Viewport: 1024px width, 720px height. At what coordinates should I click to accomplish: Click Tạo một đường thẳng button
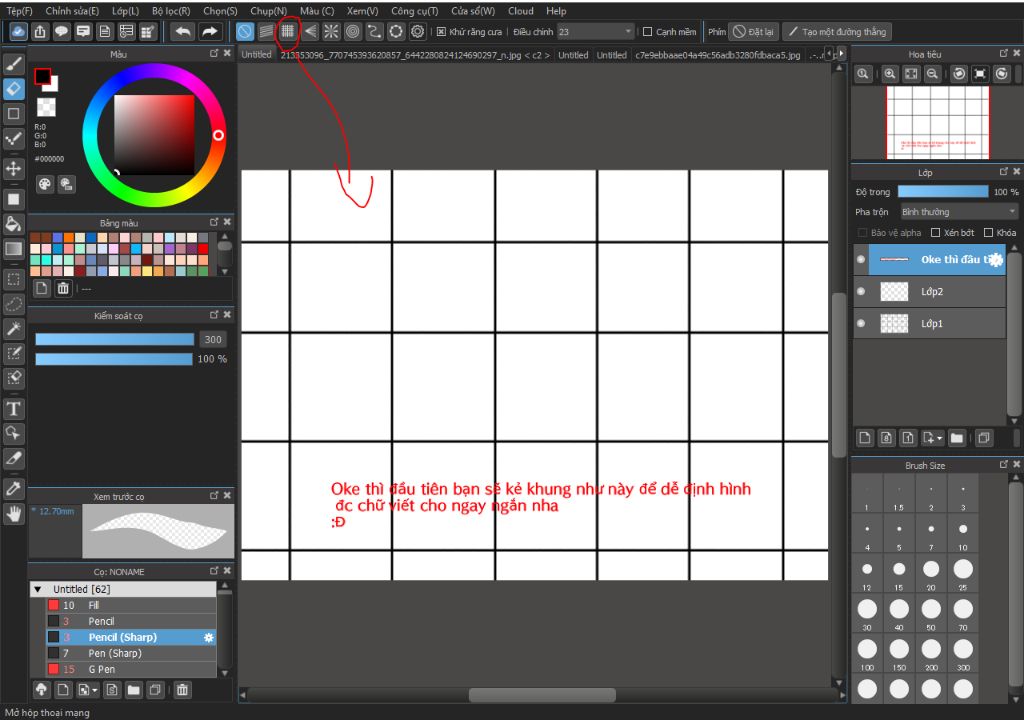tap(837, 31)
